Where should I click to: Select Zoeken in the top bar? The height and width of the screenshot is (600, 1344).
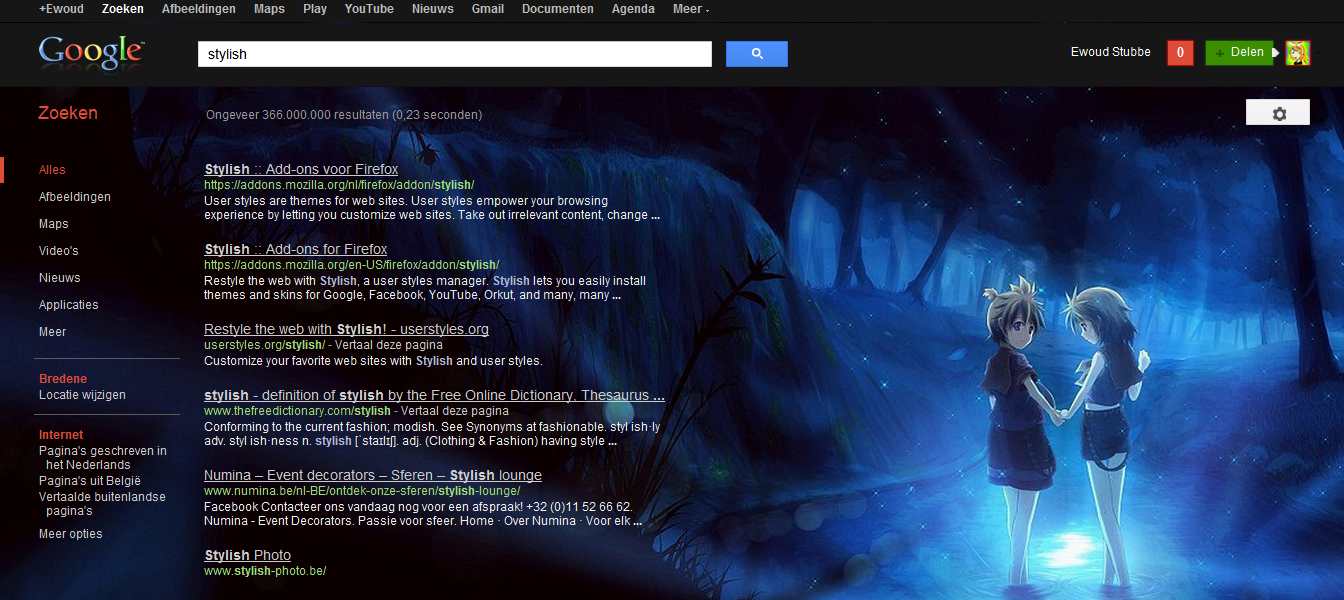pos(123,9)
